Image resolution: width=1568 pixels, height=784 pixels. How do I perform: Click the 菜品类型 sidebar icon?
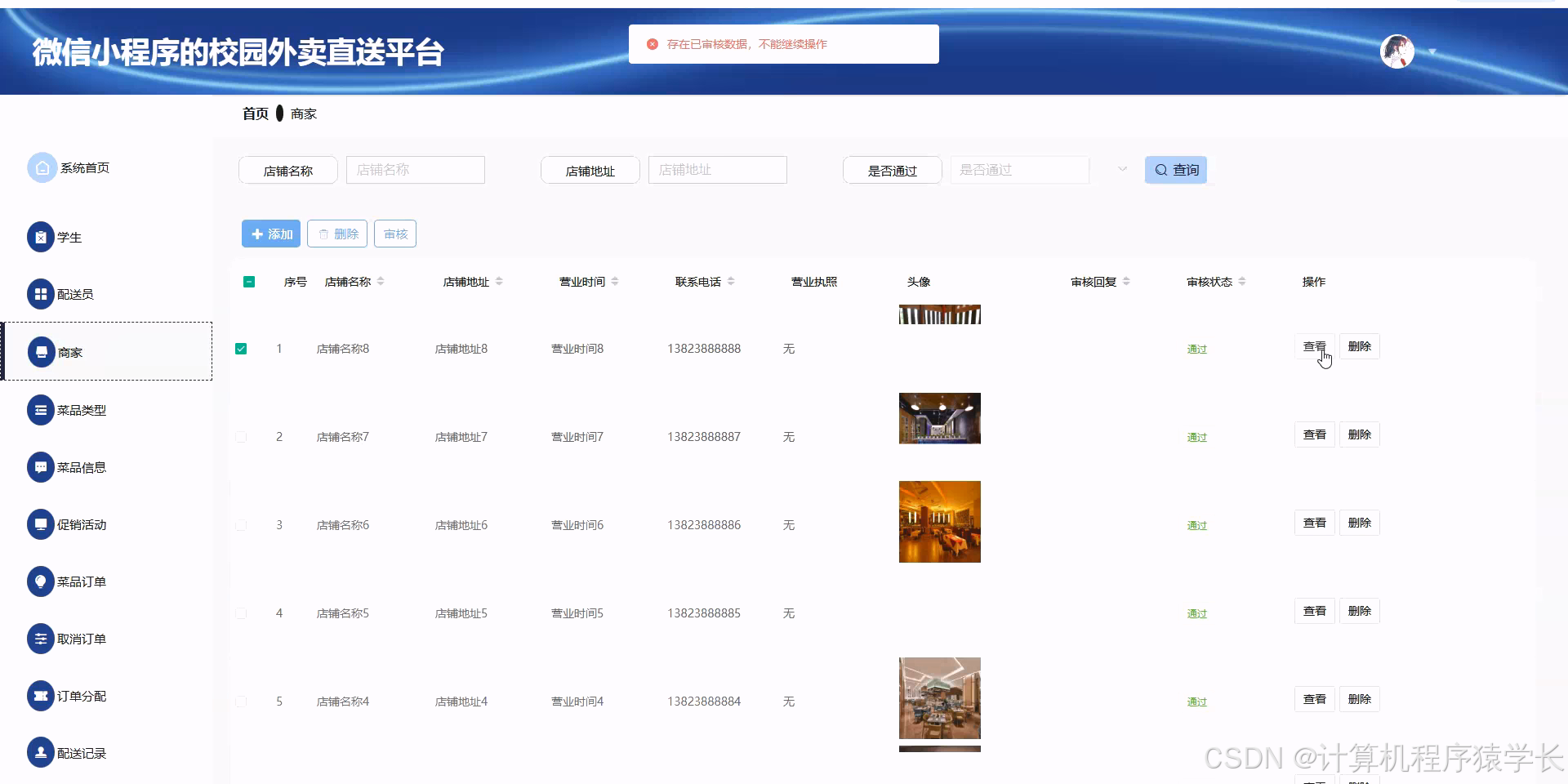(x=41, y=410)
